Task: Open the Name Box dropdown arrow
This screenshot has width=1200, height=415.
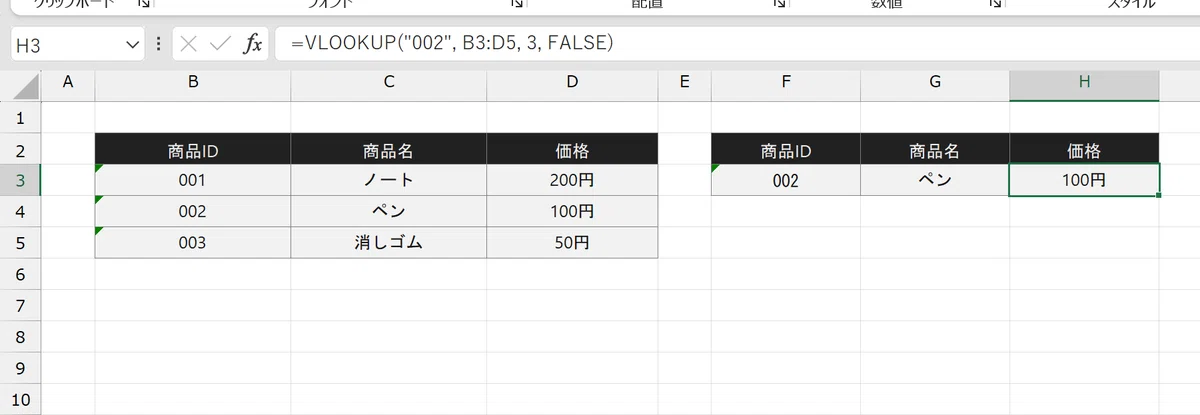Action: [x=135, y=45]
